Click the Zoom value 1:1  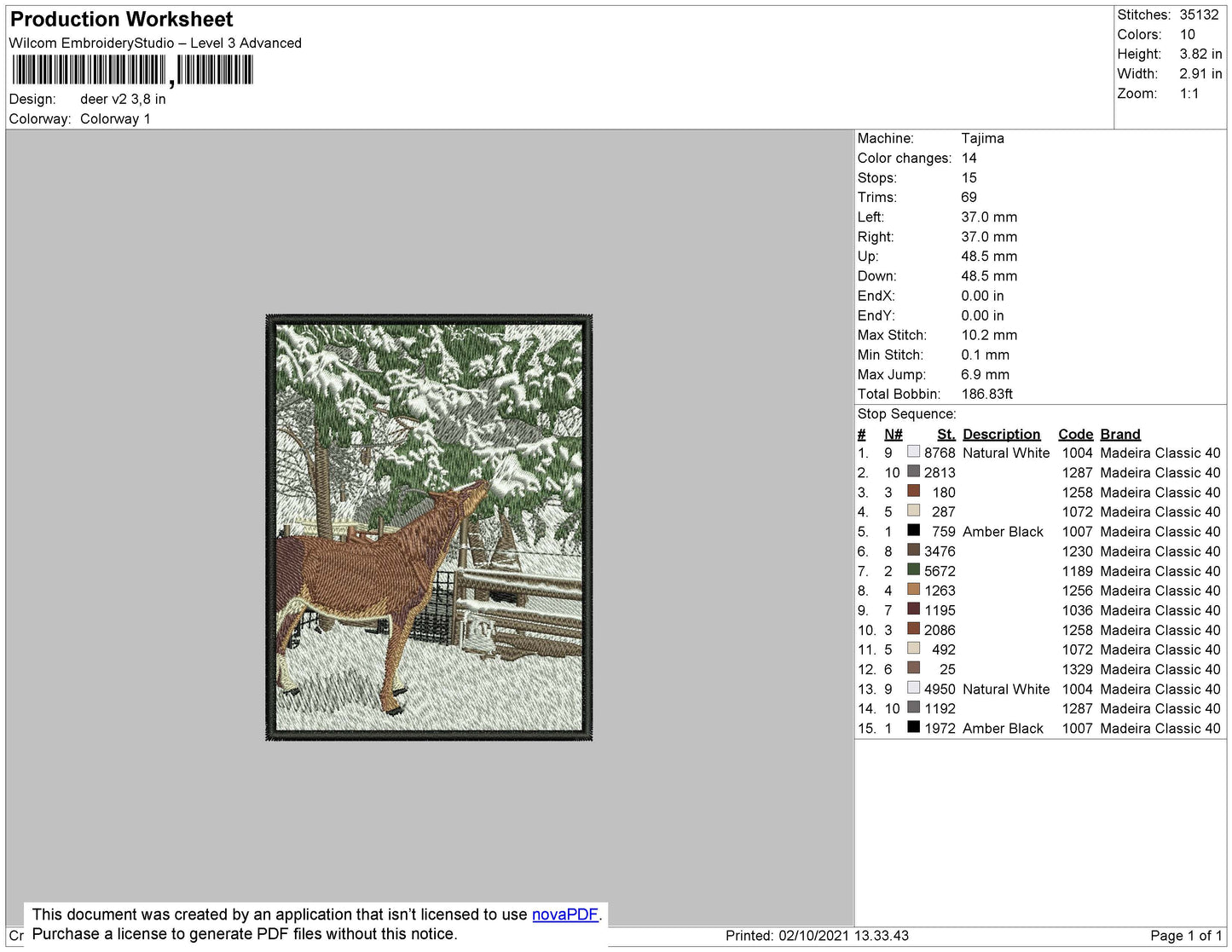point(1189,94)
